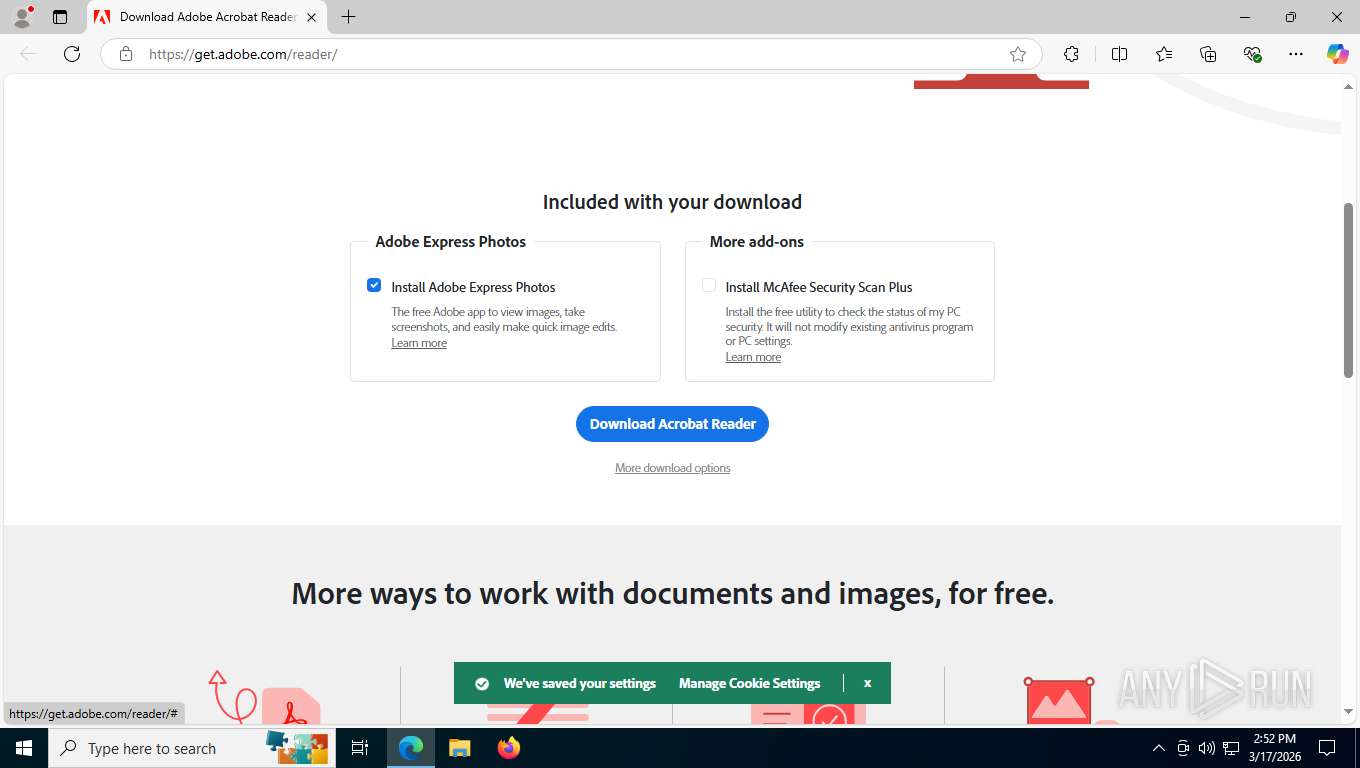This screenshot has width=1360, height=768.
Task: Click the puzzle search highlight in taskbar
Action: 297,746
